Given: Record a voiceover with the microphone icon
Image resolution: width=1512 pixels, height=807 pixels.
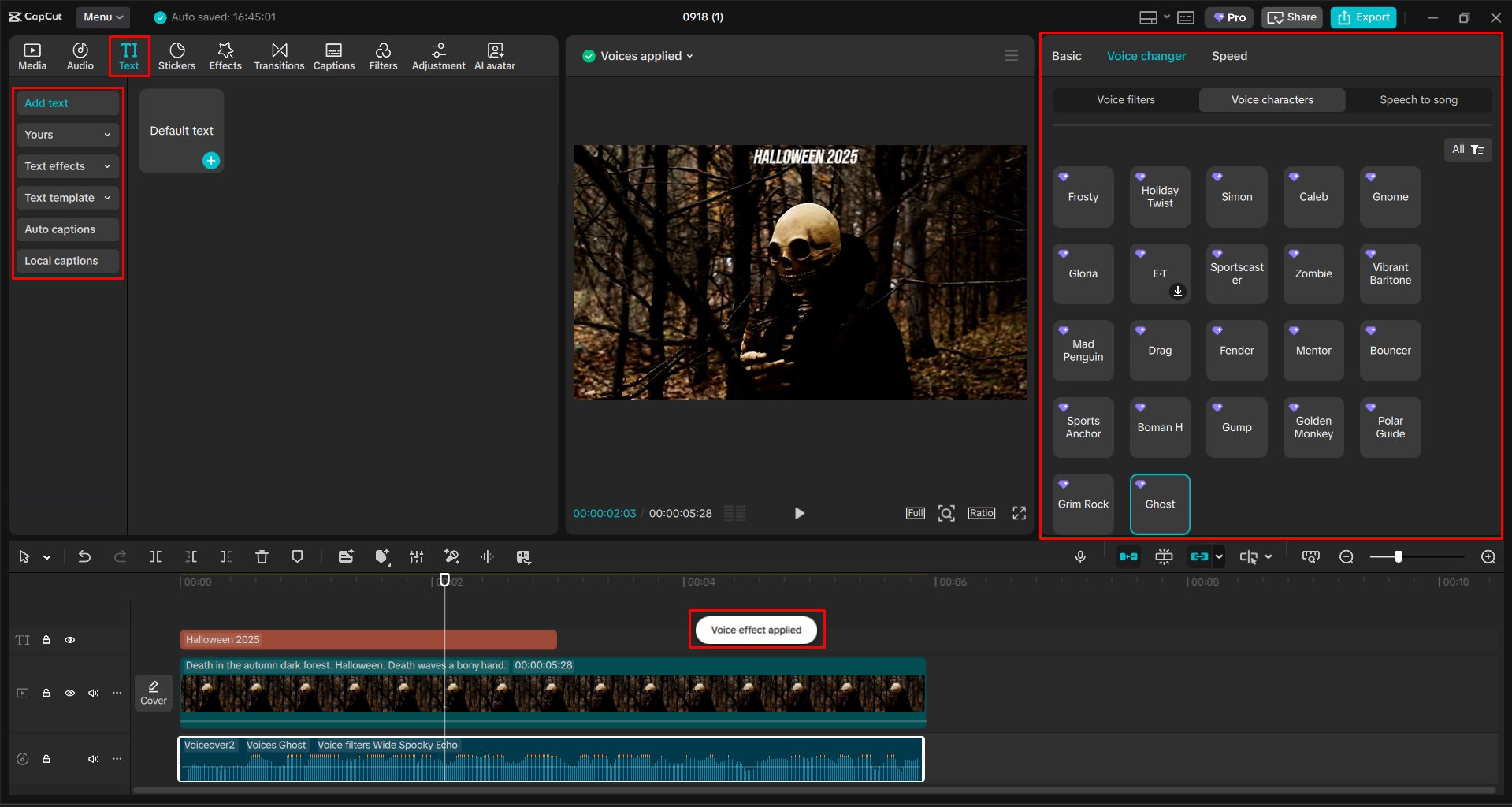Looking at the screenshot, I should tap(1079, 556).
